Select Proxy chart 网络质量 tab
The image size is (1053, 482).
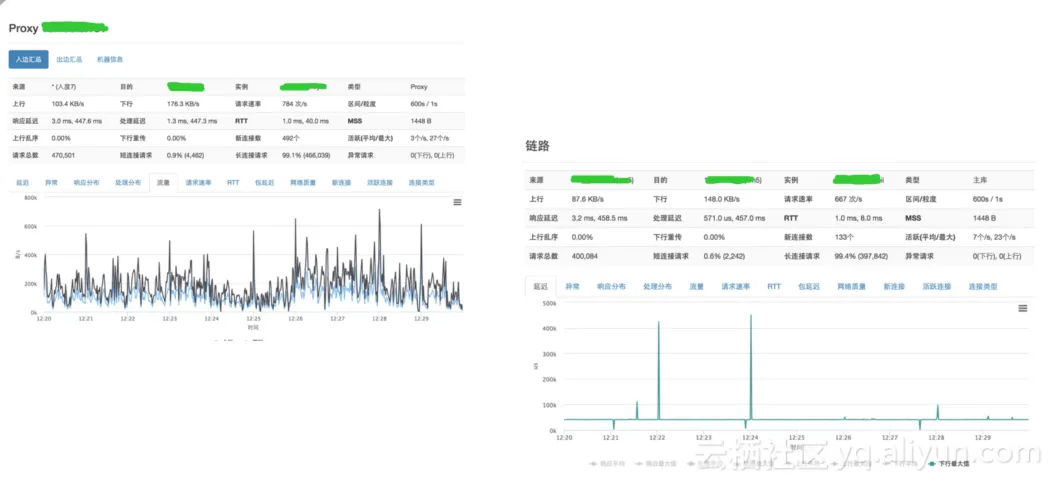[303, 183]
